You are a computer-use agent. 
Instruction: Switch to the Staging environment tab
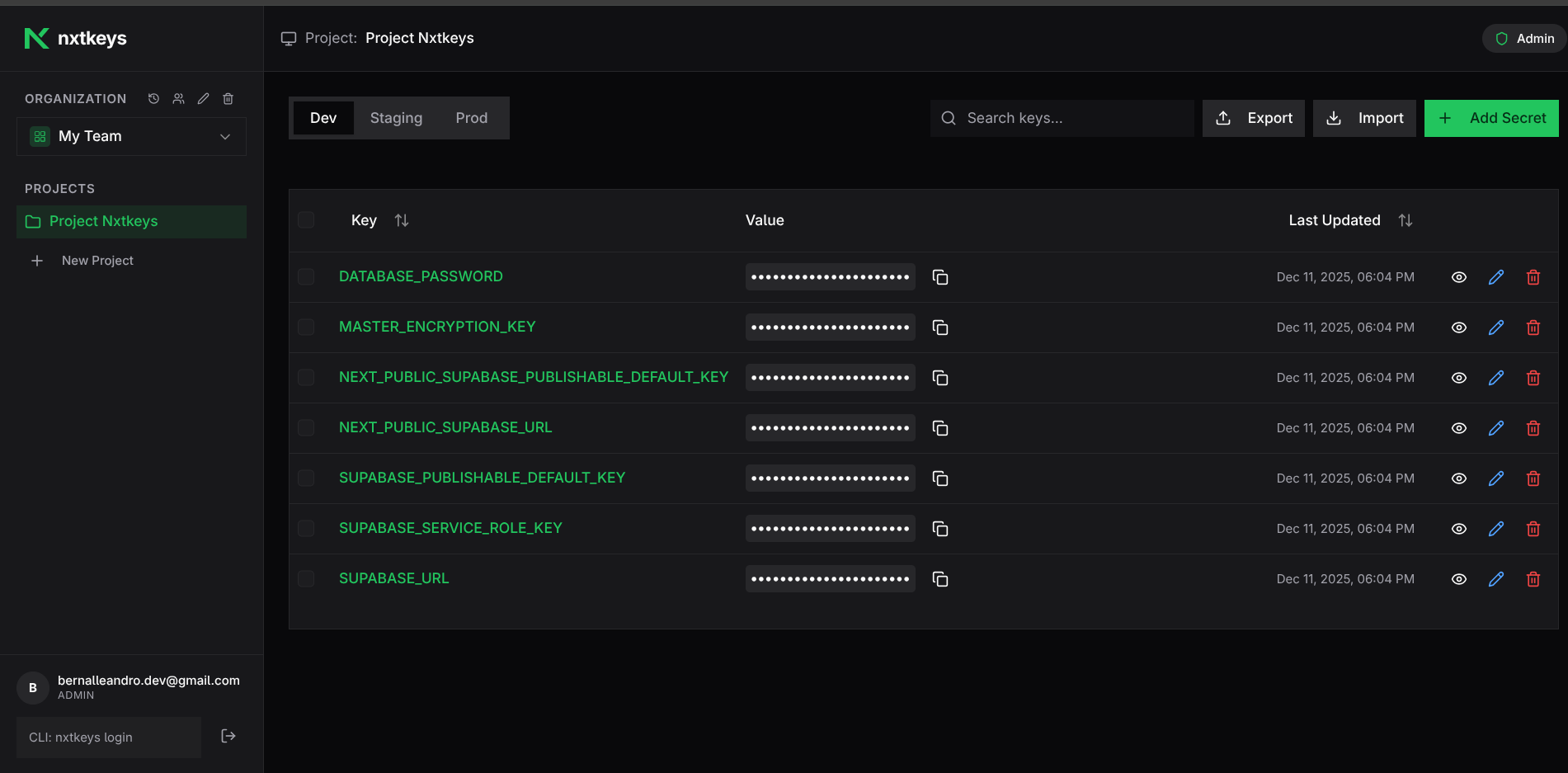(x=396, y=118)
